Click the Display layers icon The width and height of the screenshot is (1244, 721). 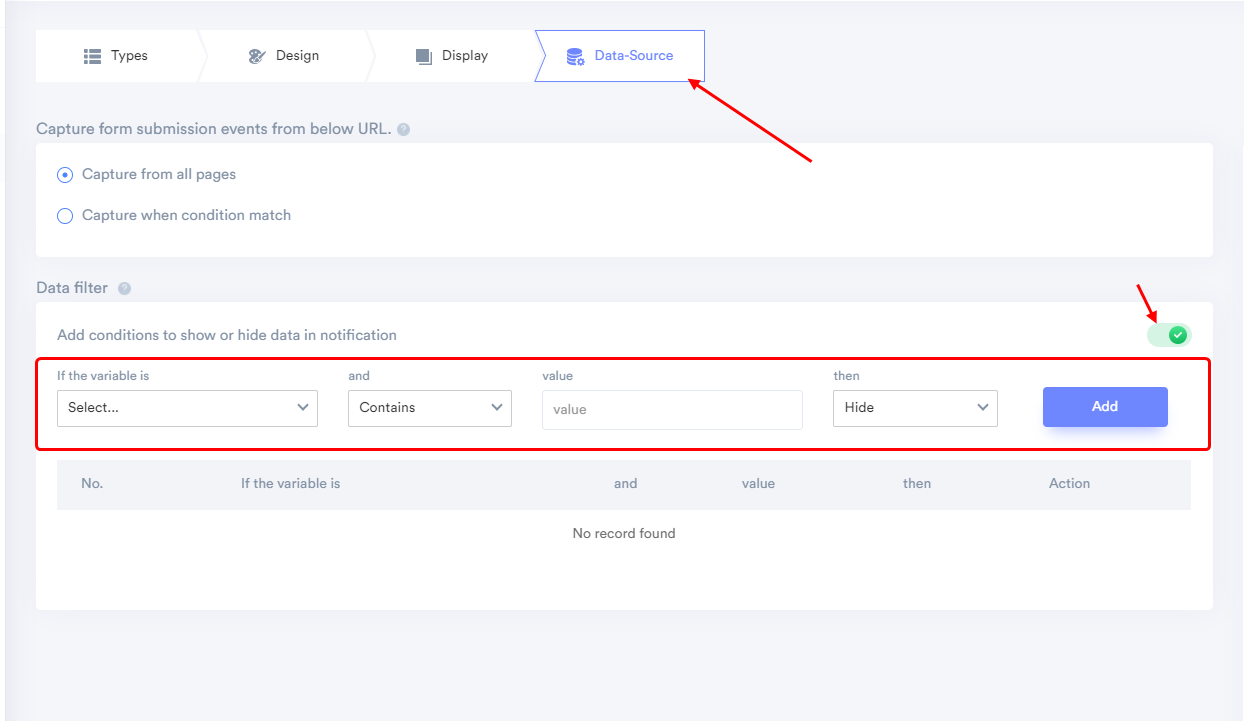tap(424, 56)
